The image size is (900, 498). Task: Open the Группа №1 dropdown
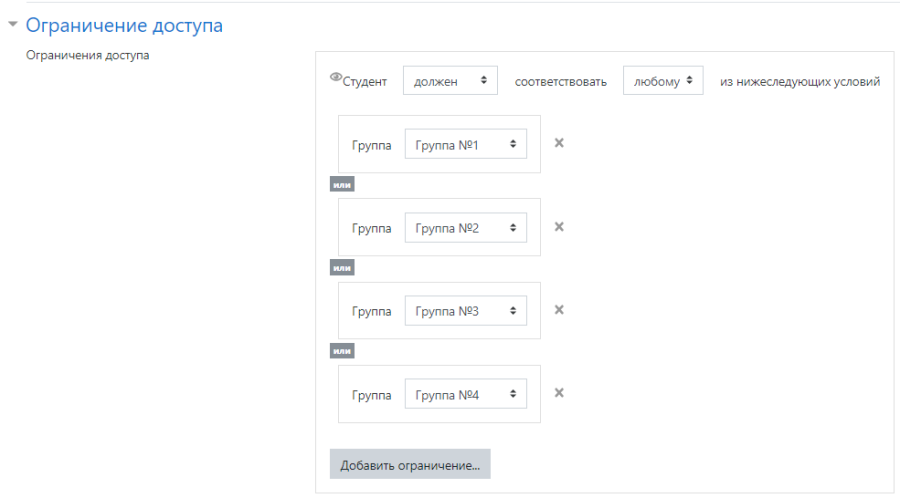click(x=465, y=145)
